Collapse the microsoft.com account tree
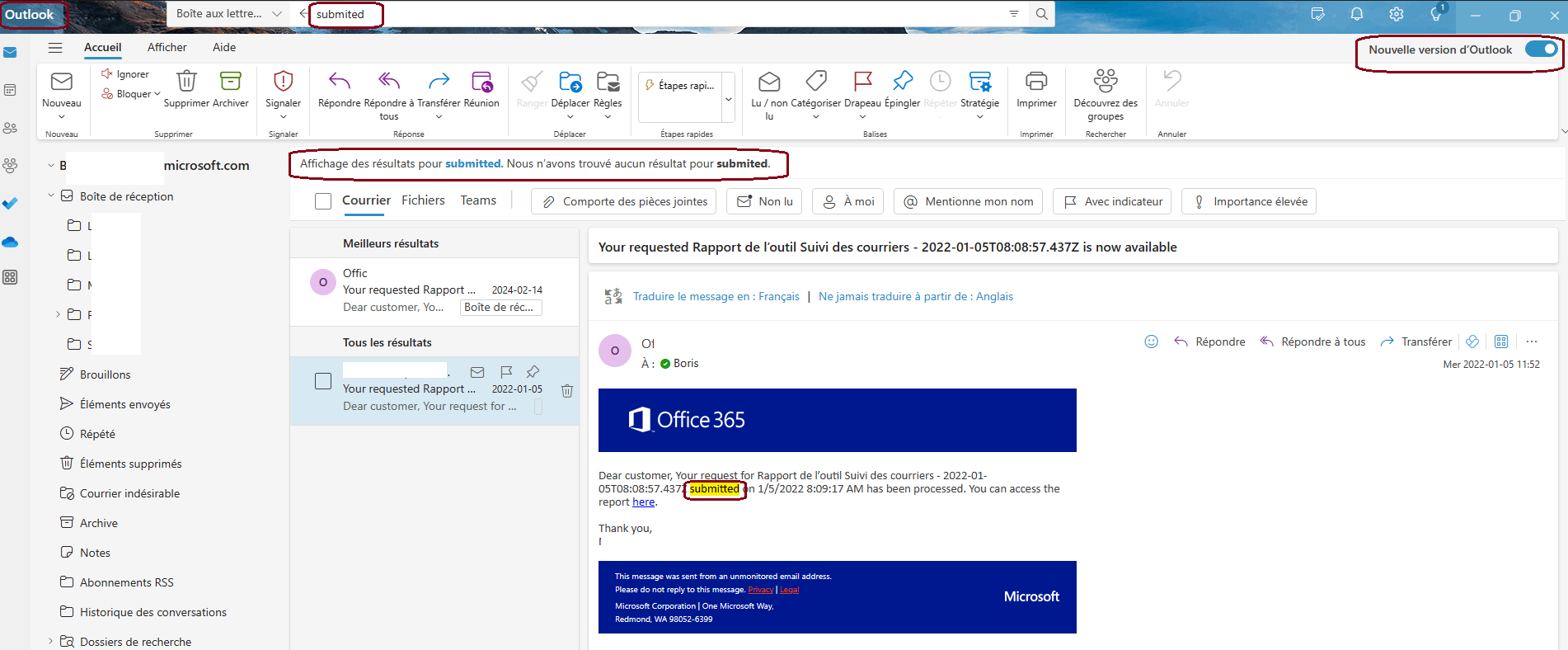 (51, 166)
